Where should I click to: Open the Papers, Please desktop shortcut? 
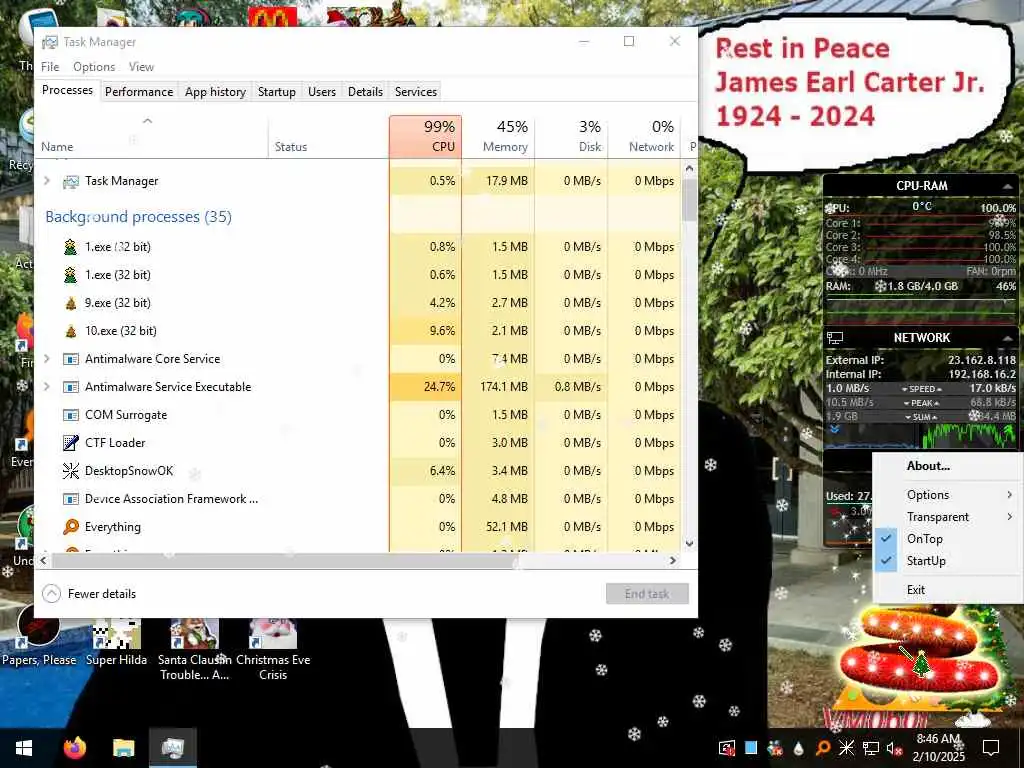39,637
